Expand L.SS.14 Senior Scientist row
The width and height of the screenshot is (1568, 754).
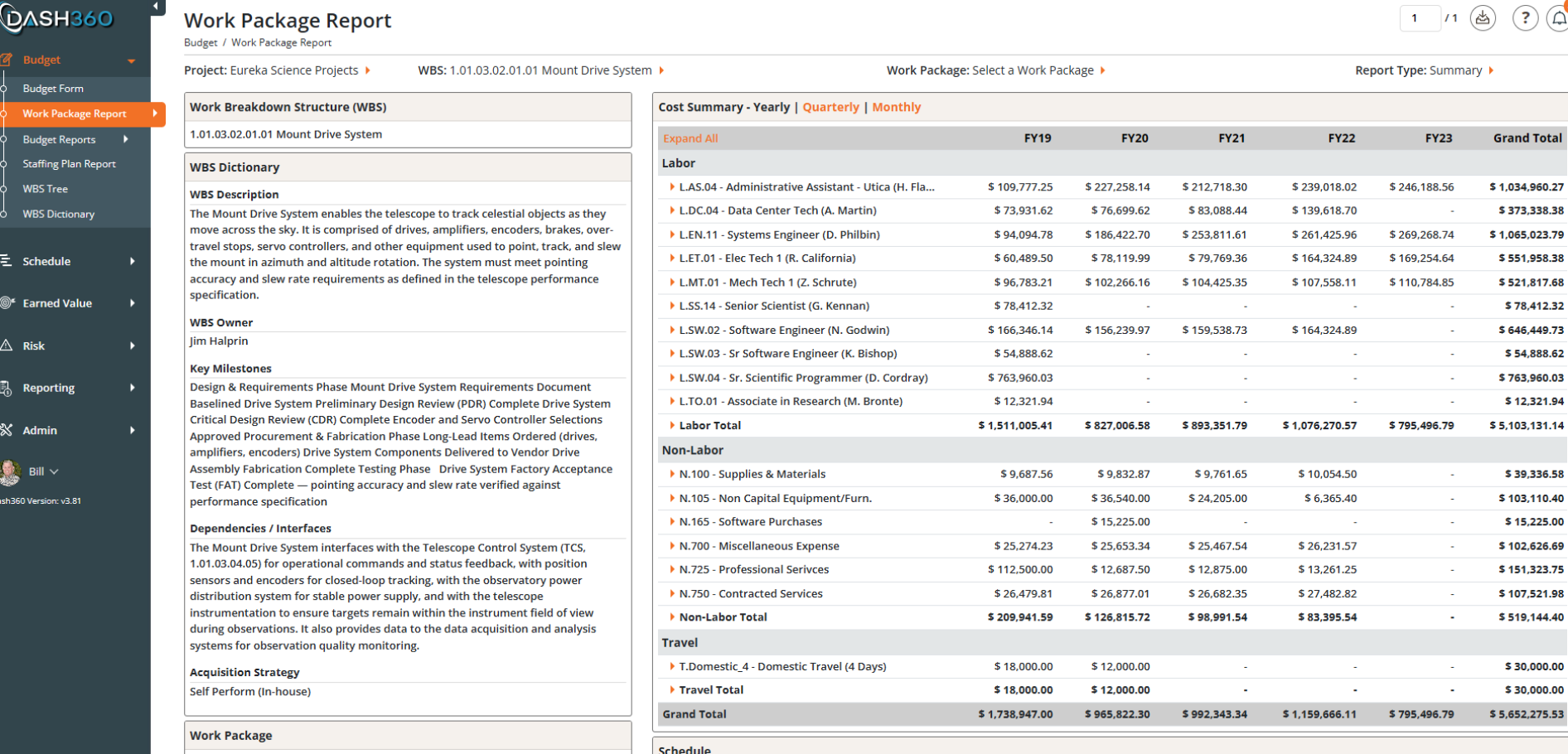(x=672, y=306)
